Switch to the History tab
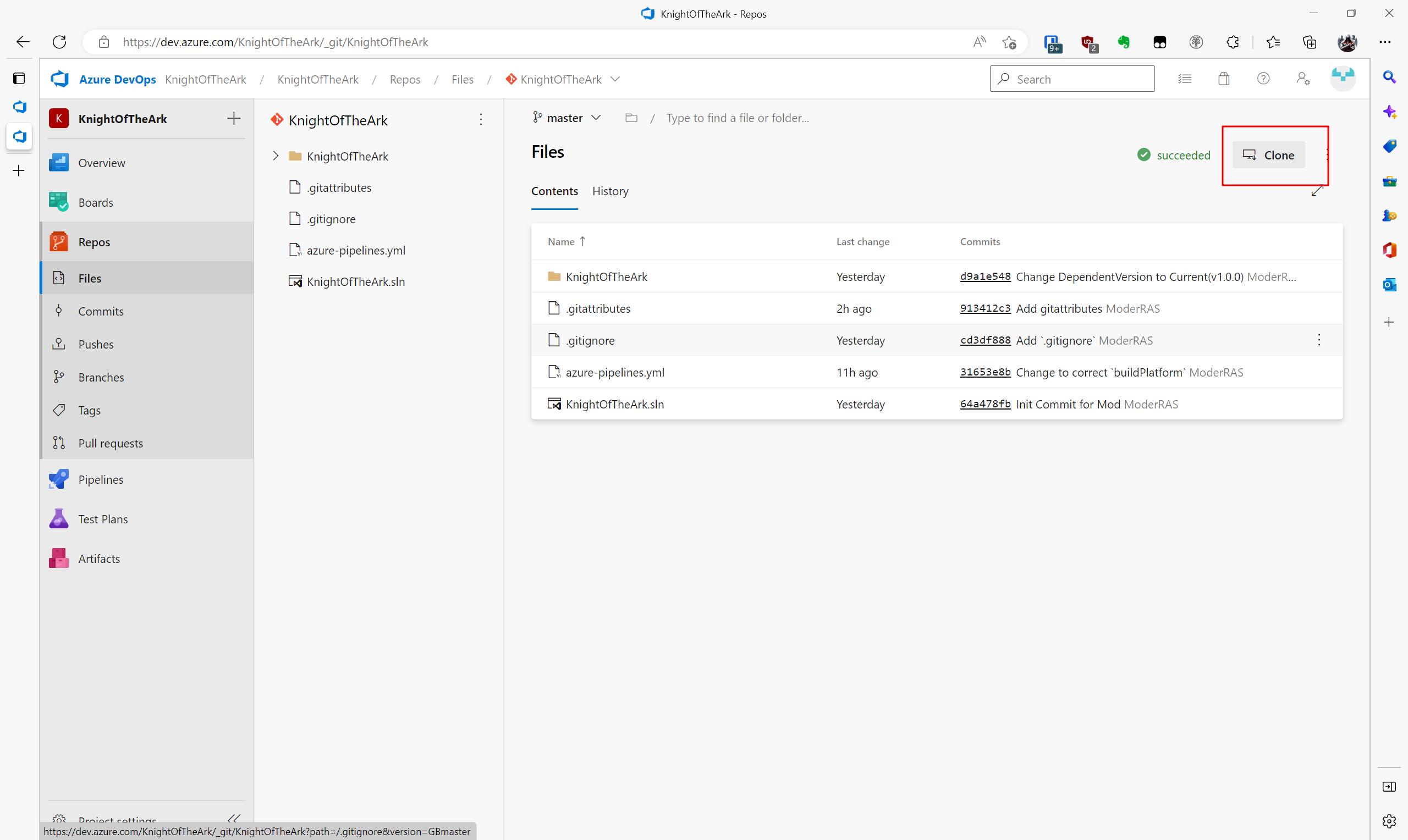 (x=610, y=191)
